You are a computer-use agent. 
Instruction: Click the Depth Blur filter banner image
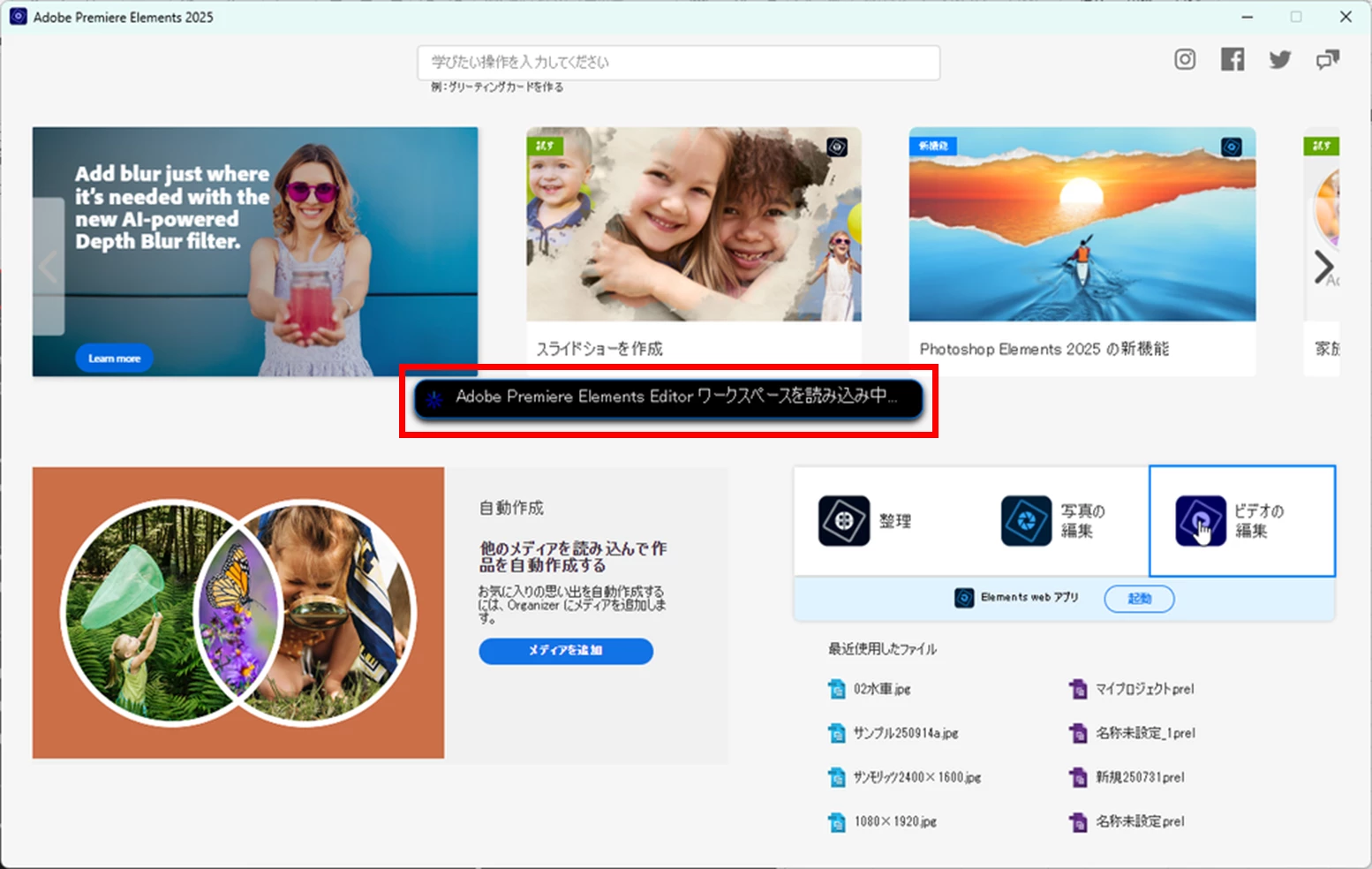point(255,252)
